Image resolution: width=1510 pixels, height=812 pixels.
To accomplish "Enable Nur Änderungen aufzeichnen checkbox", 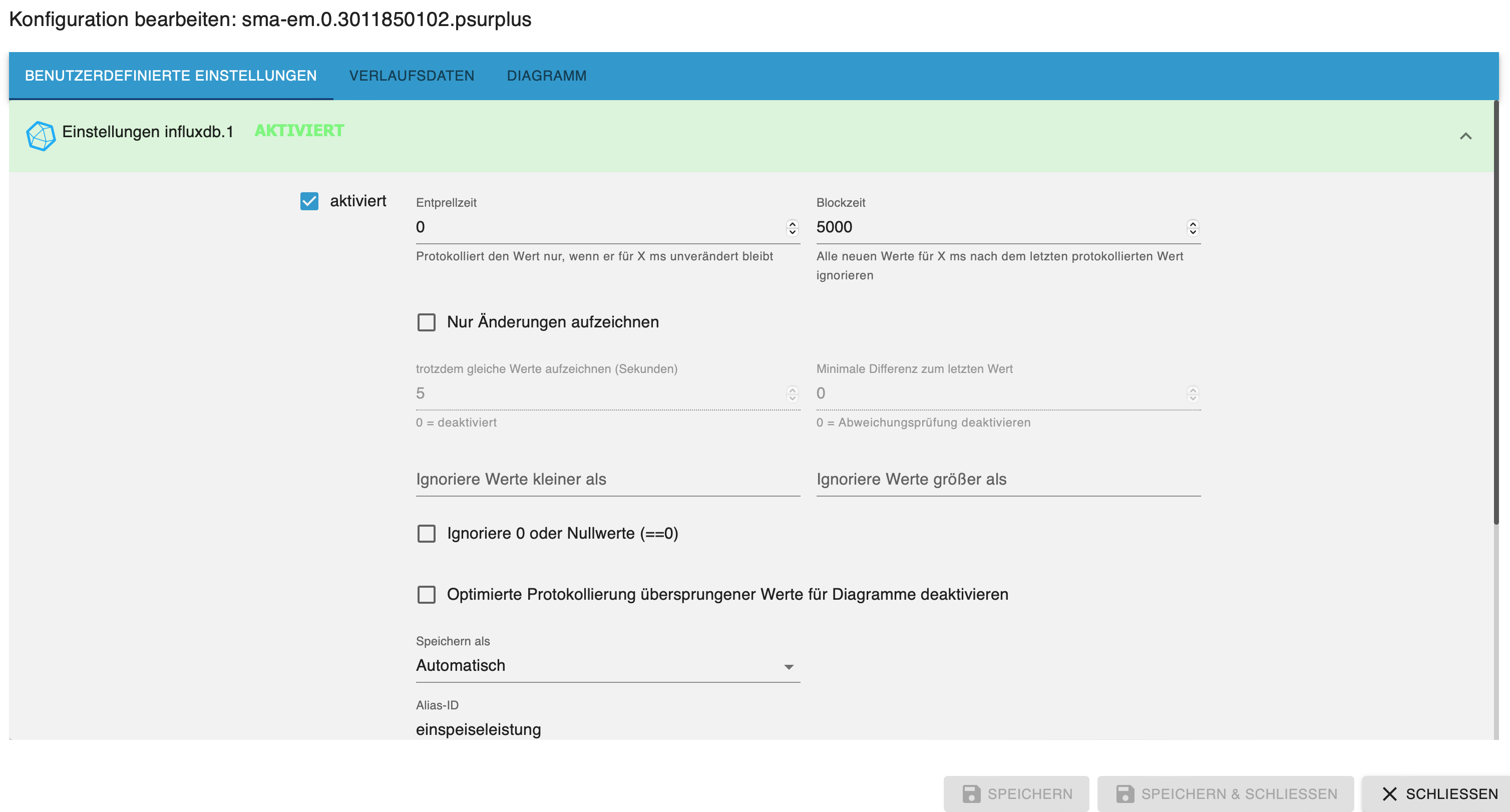I will click(426, 322).
